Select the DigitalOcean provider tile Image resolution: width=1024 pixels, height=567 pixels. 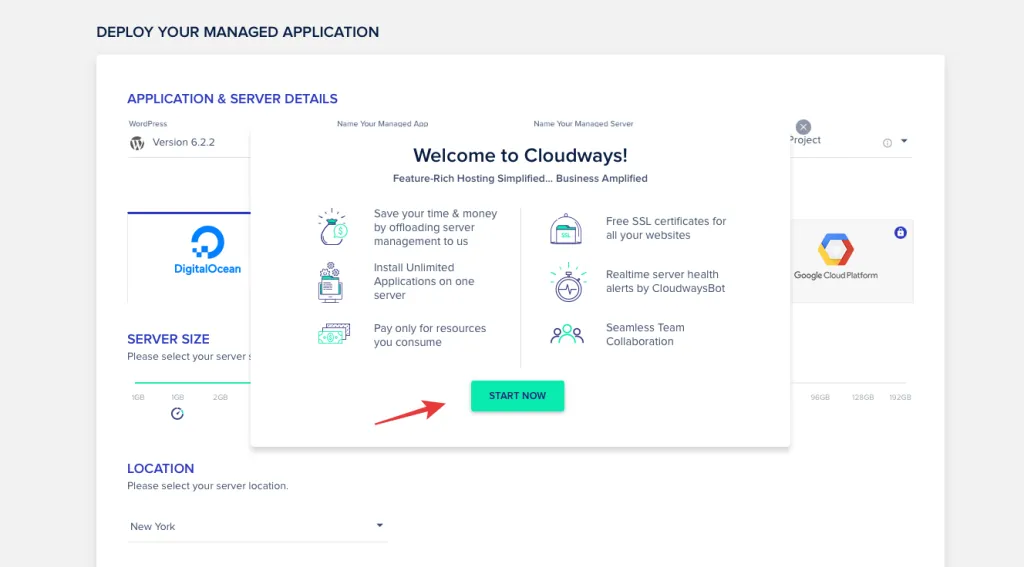point(189,255)
